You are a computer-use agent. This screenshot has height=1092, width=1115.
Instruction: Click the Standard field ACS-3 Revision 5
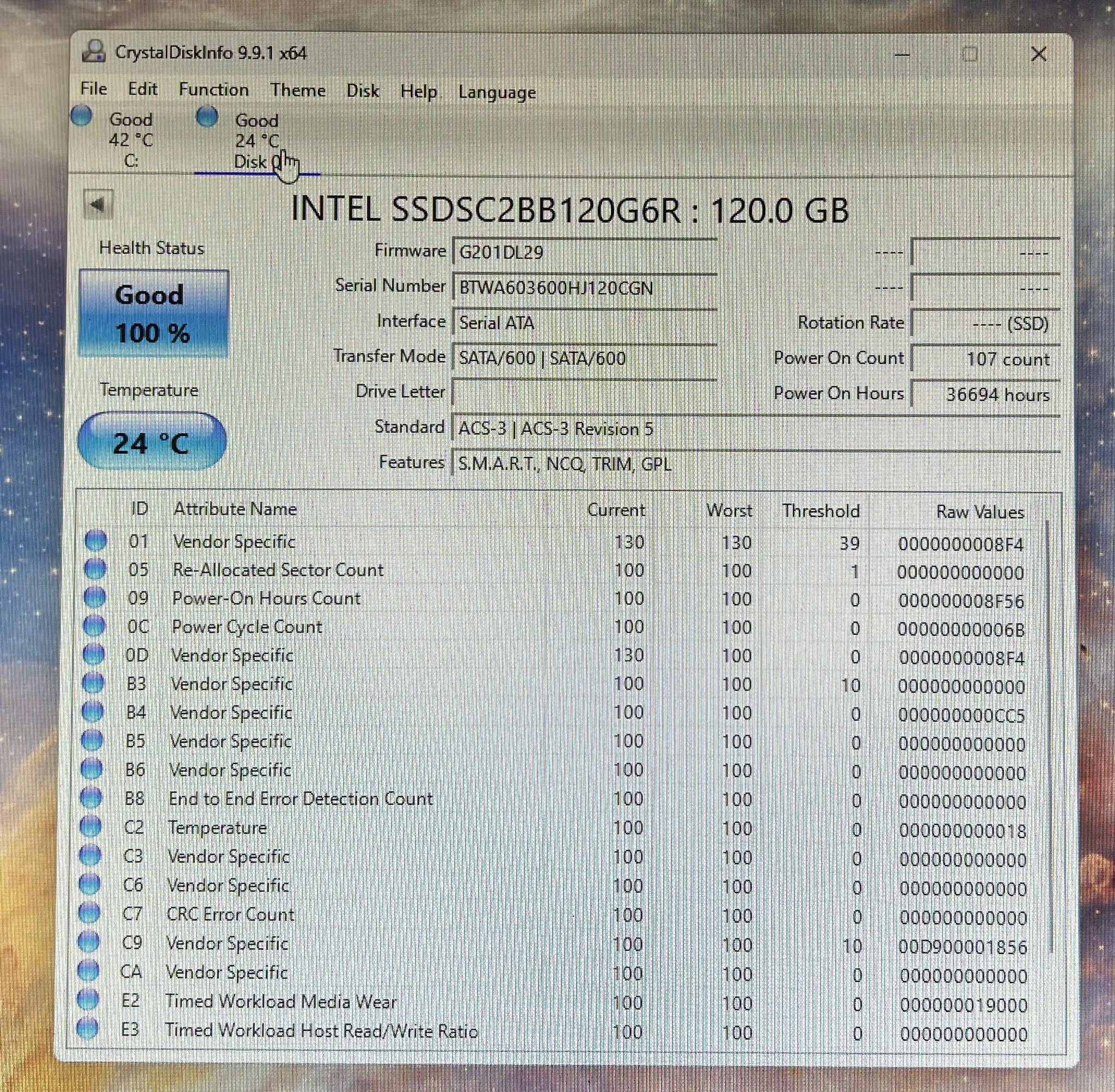(x=756, y=429)
